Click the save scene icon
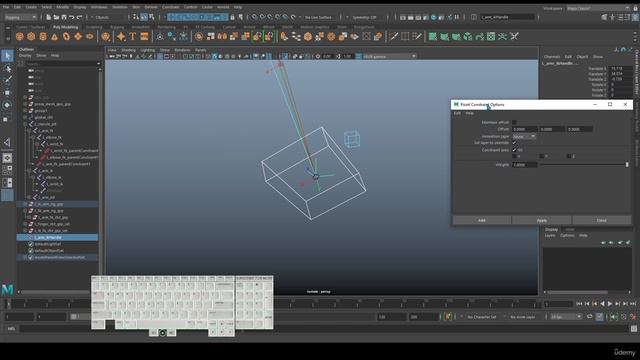 (x=64, y=17)
